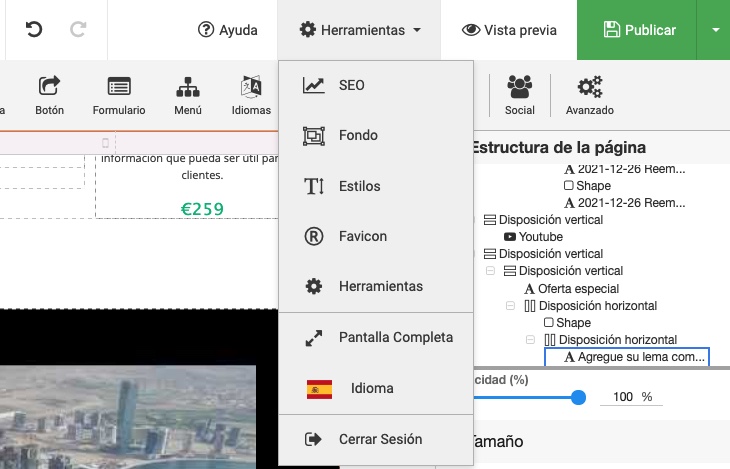Open the Idiomas toolbar tool
The height and width of the screenshot is (469, 730).
(x=251, y=96)
